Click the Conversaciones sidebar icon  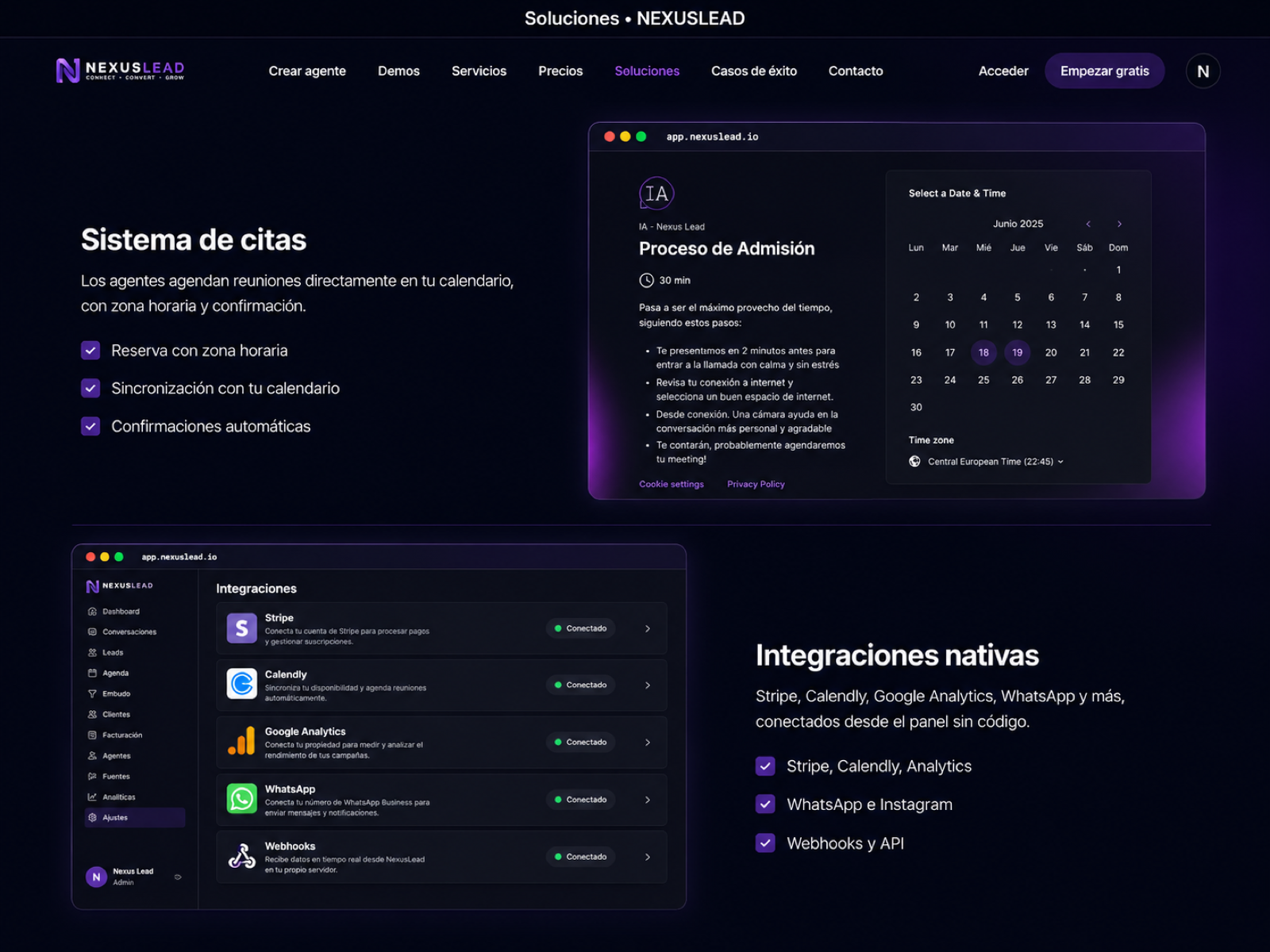tap(92, 632)
